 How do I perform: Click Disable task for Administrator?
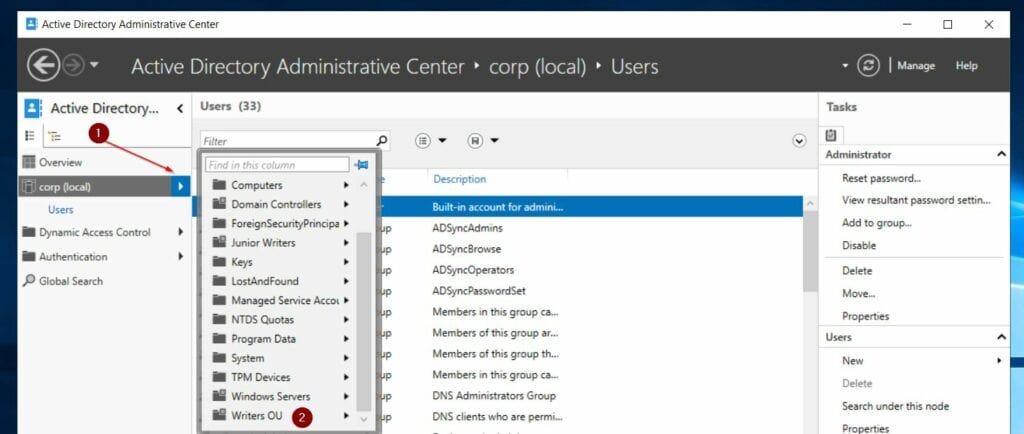859,245
